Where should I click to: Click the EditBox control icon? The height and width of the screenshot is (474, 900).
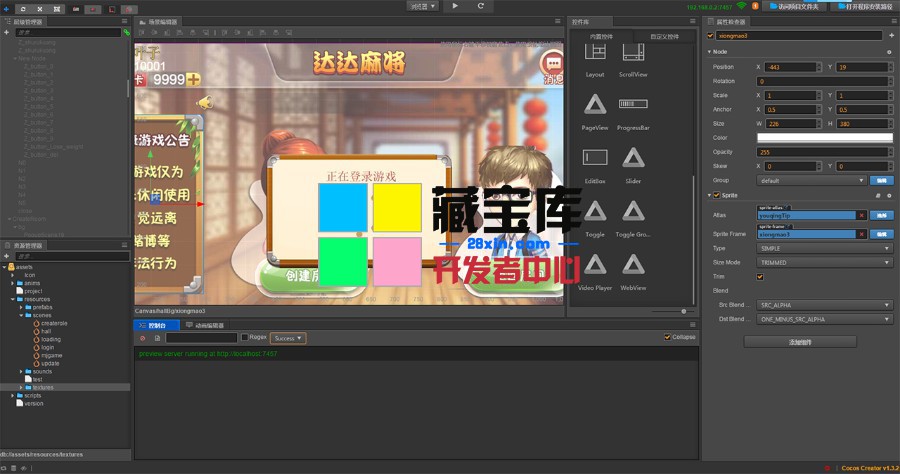595,157
